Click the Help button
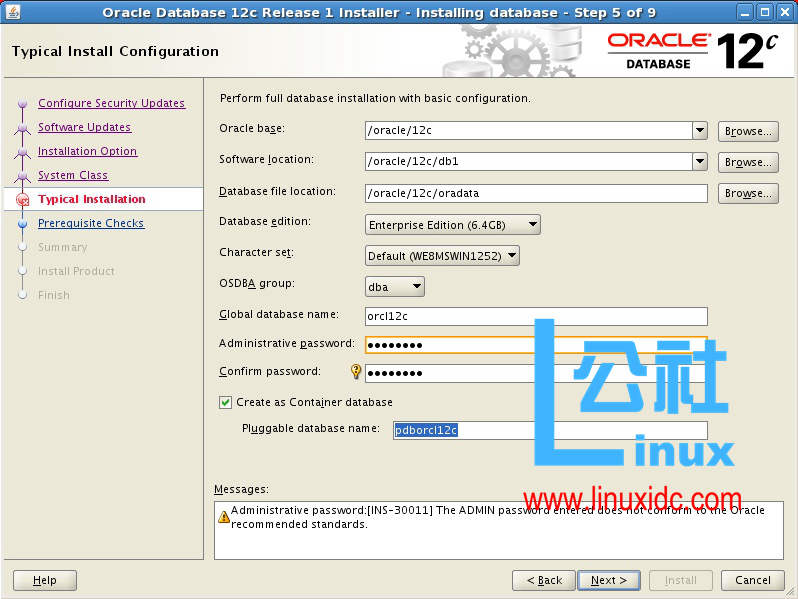Viewport: 798px width, 599px height. click(45, 580)
